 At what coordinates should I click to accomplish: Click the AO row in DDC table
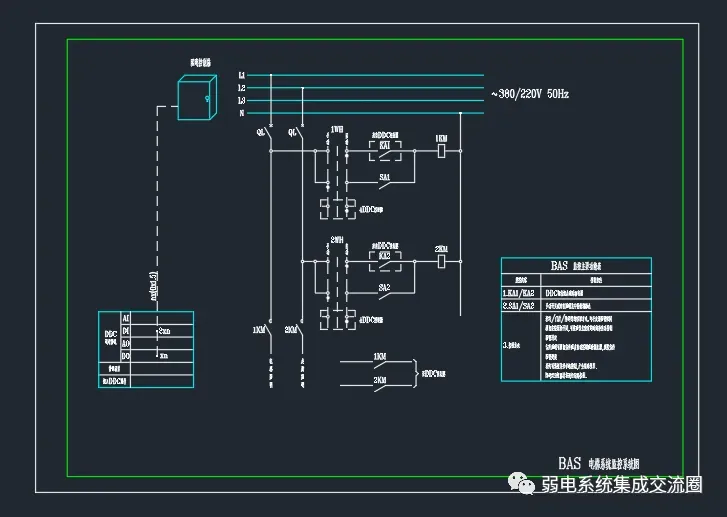(x=157, y=343)
